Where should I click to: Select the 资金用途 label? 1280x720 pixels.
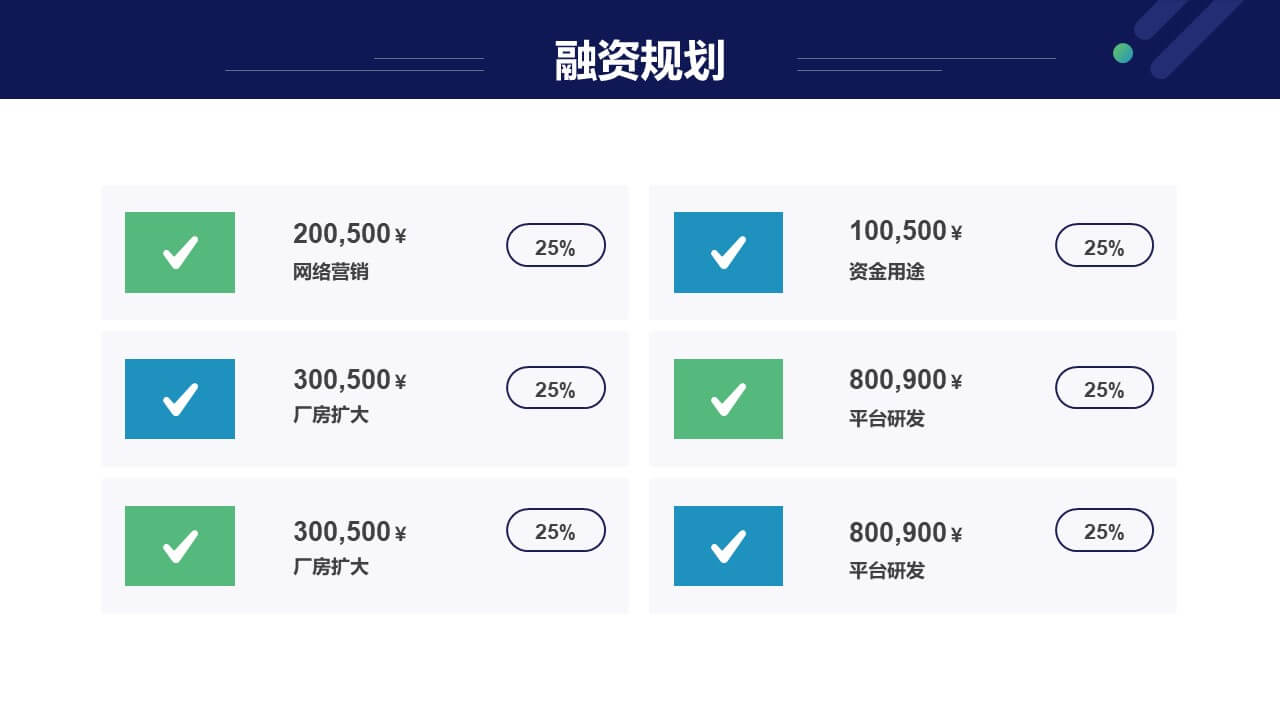[887, 271]
